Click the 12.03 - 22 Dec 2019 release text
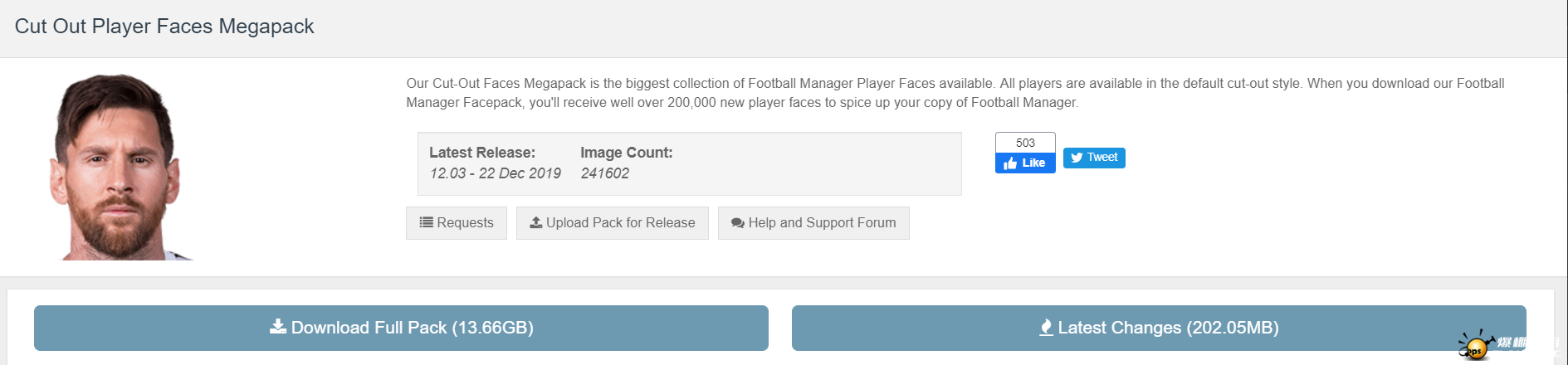 click(495, 173)
